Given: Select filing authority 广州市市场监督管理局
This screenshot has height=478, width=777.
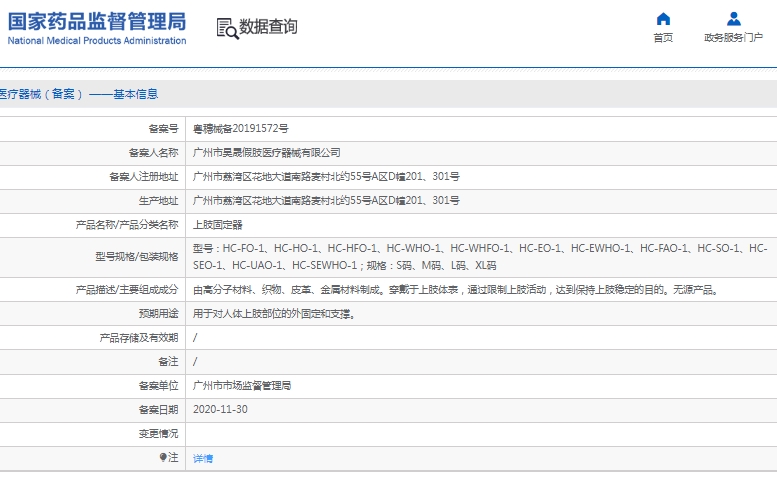Looking at the screenshot, I should click(x=242, y=386).
